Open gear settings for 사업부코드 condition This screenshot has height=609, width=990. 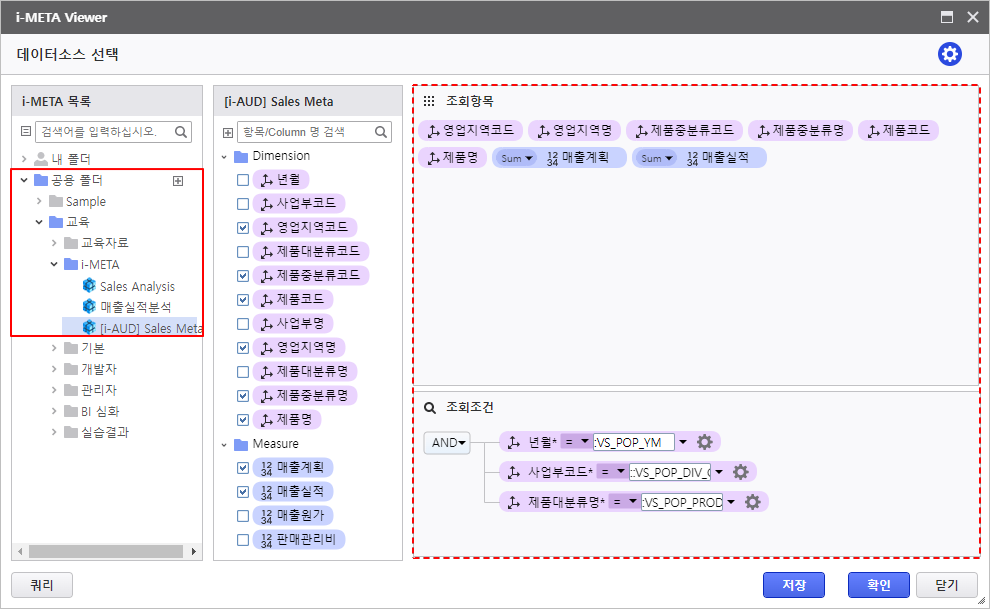coord(741,472)
